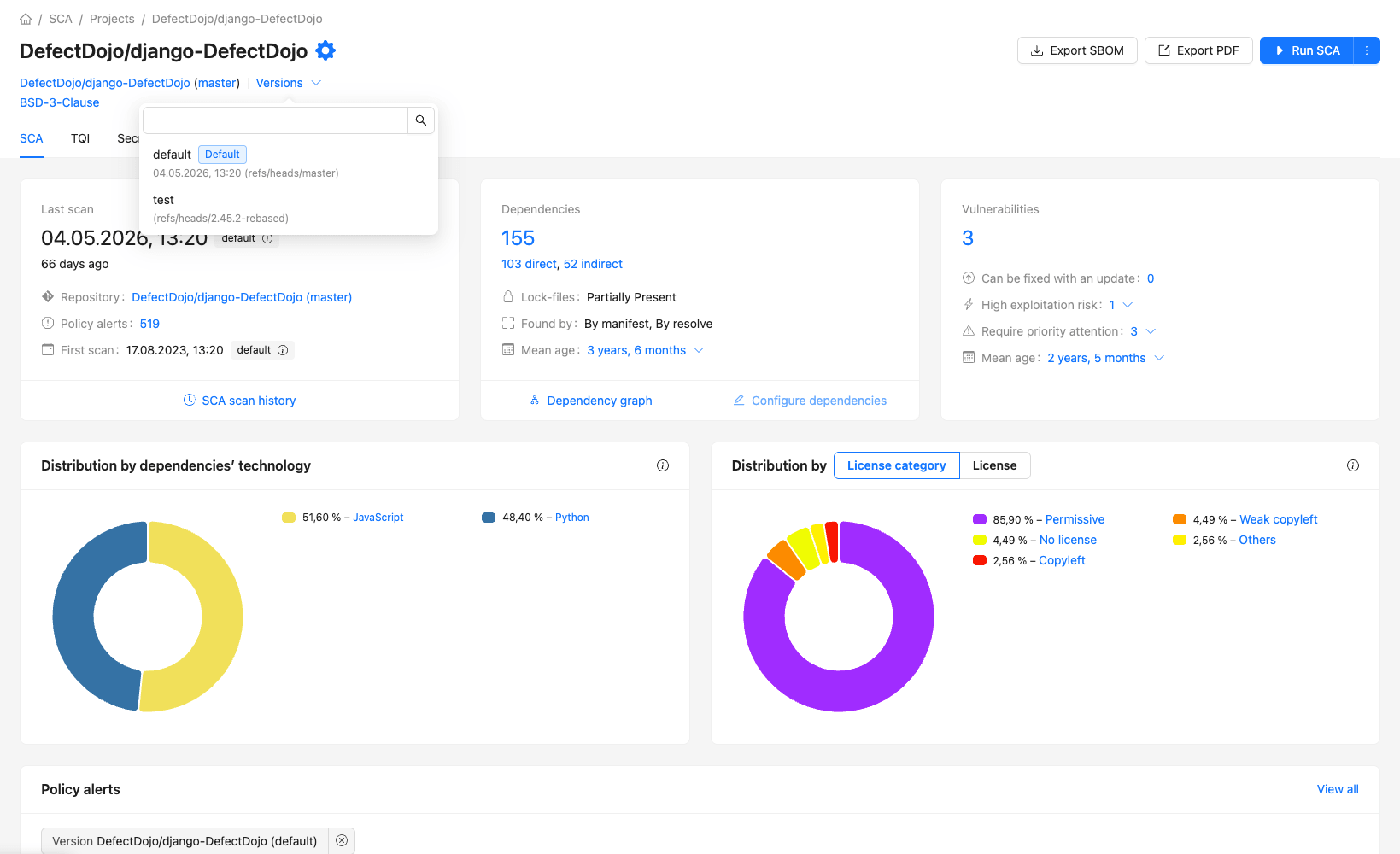Click the Export SBOM button
This screenshot has width=1400, height=854.
coord(1077,50)
